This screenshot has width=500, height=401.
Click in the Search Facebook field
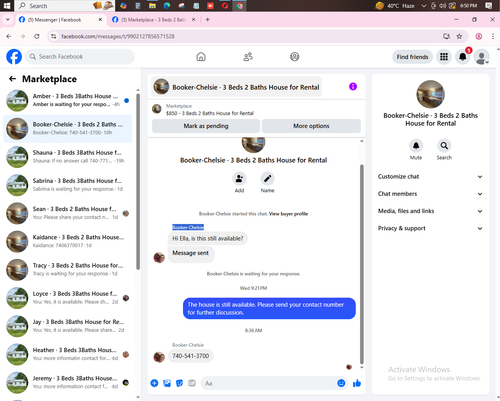(80, 57)
